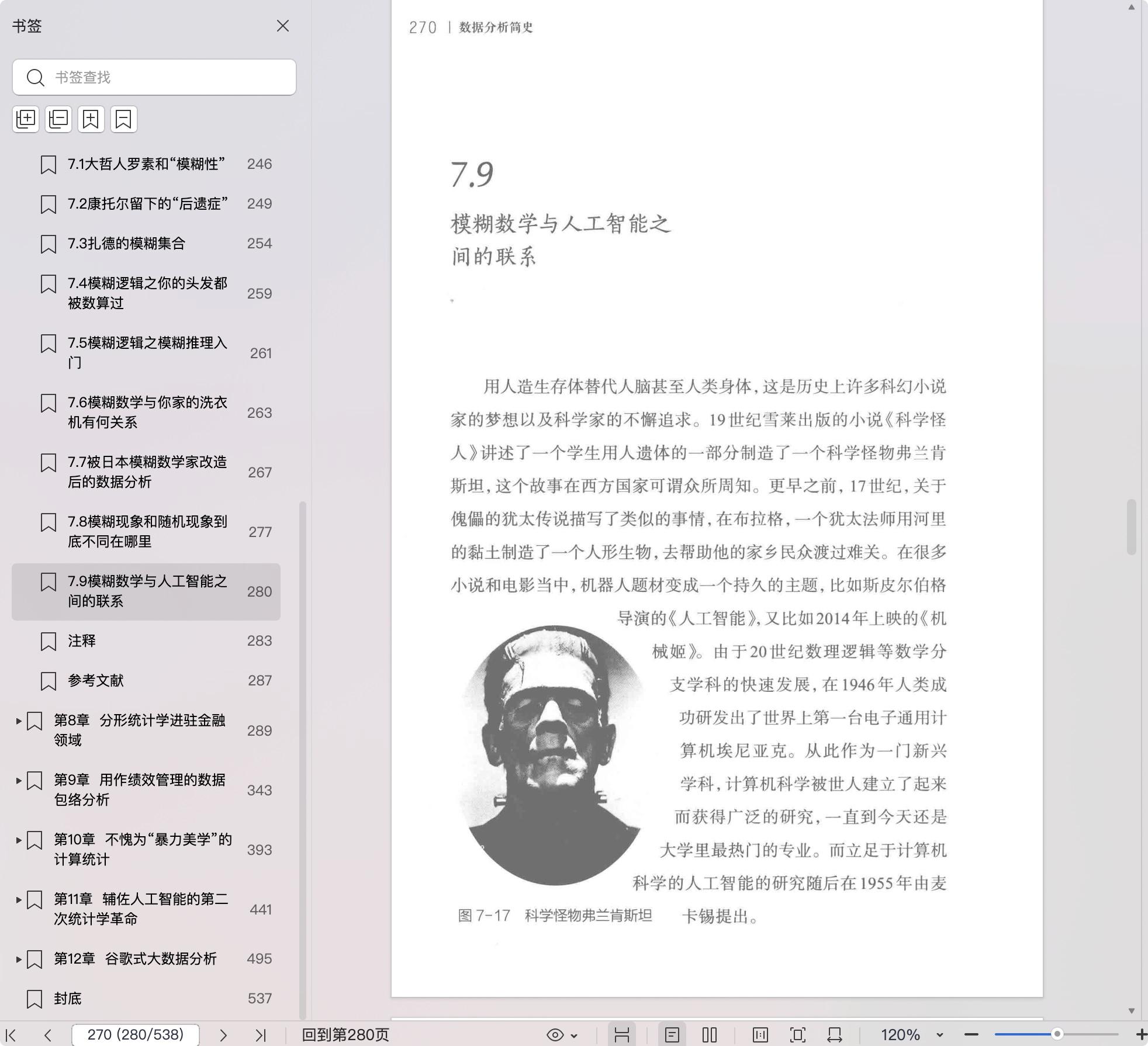Click bookmark icon beside 封底

click(34, 999)
